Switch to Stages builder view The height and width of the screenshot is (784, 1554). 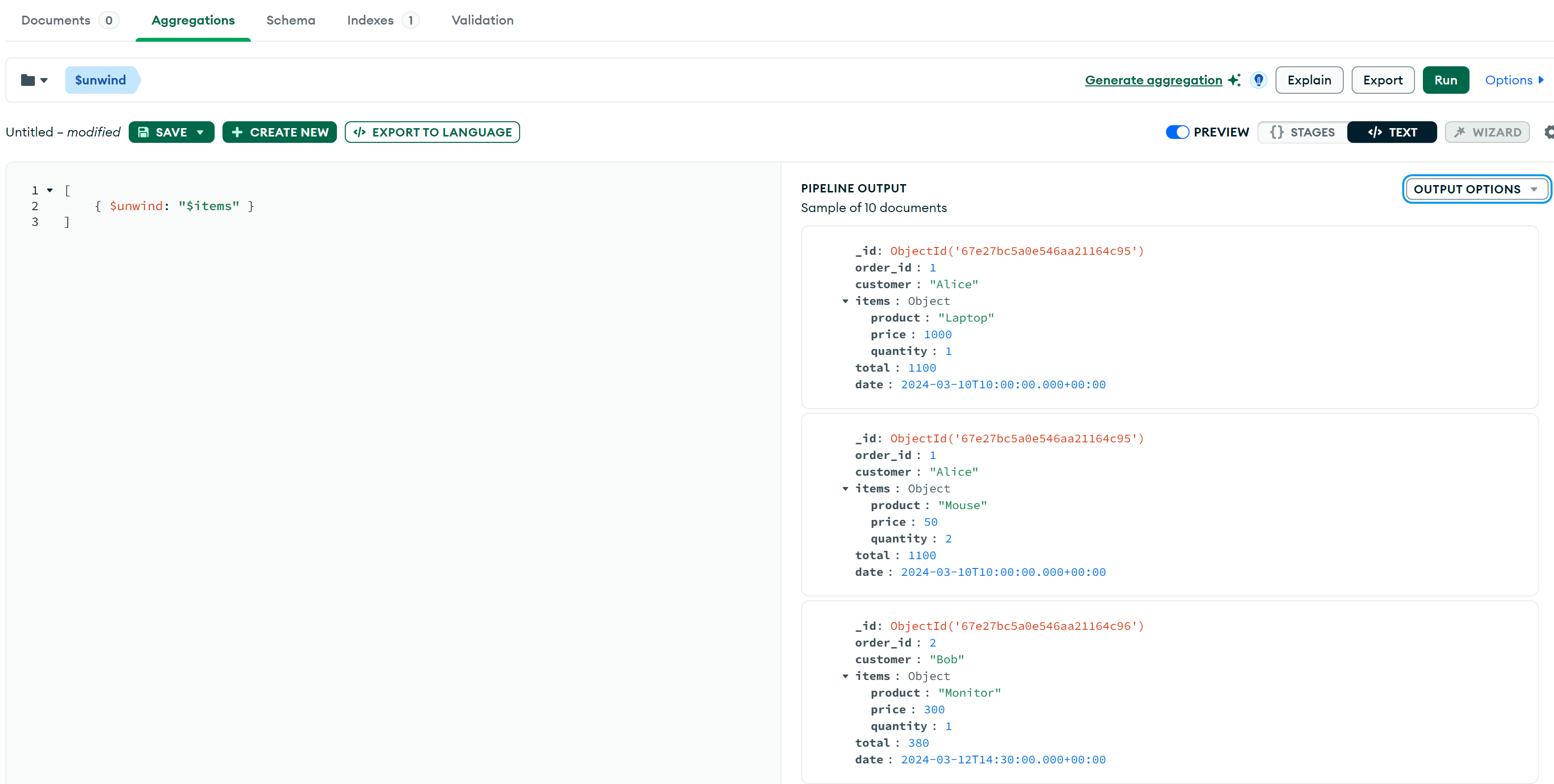click(1303, 132)
